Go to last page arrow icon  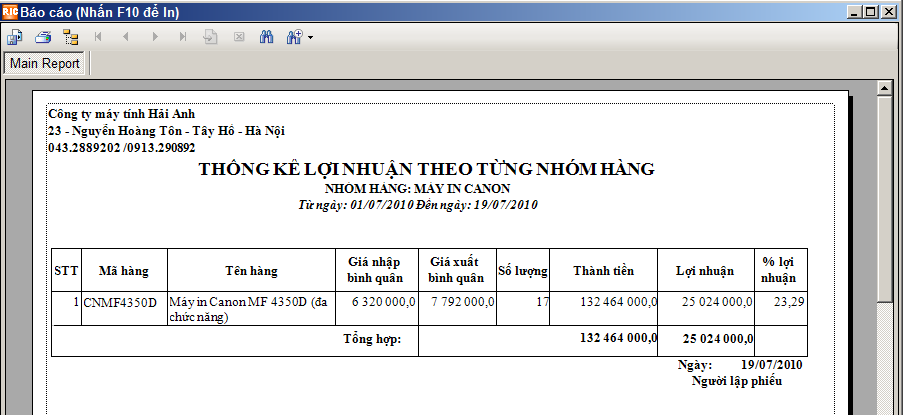tap(183, 37)
